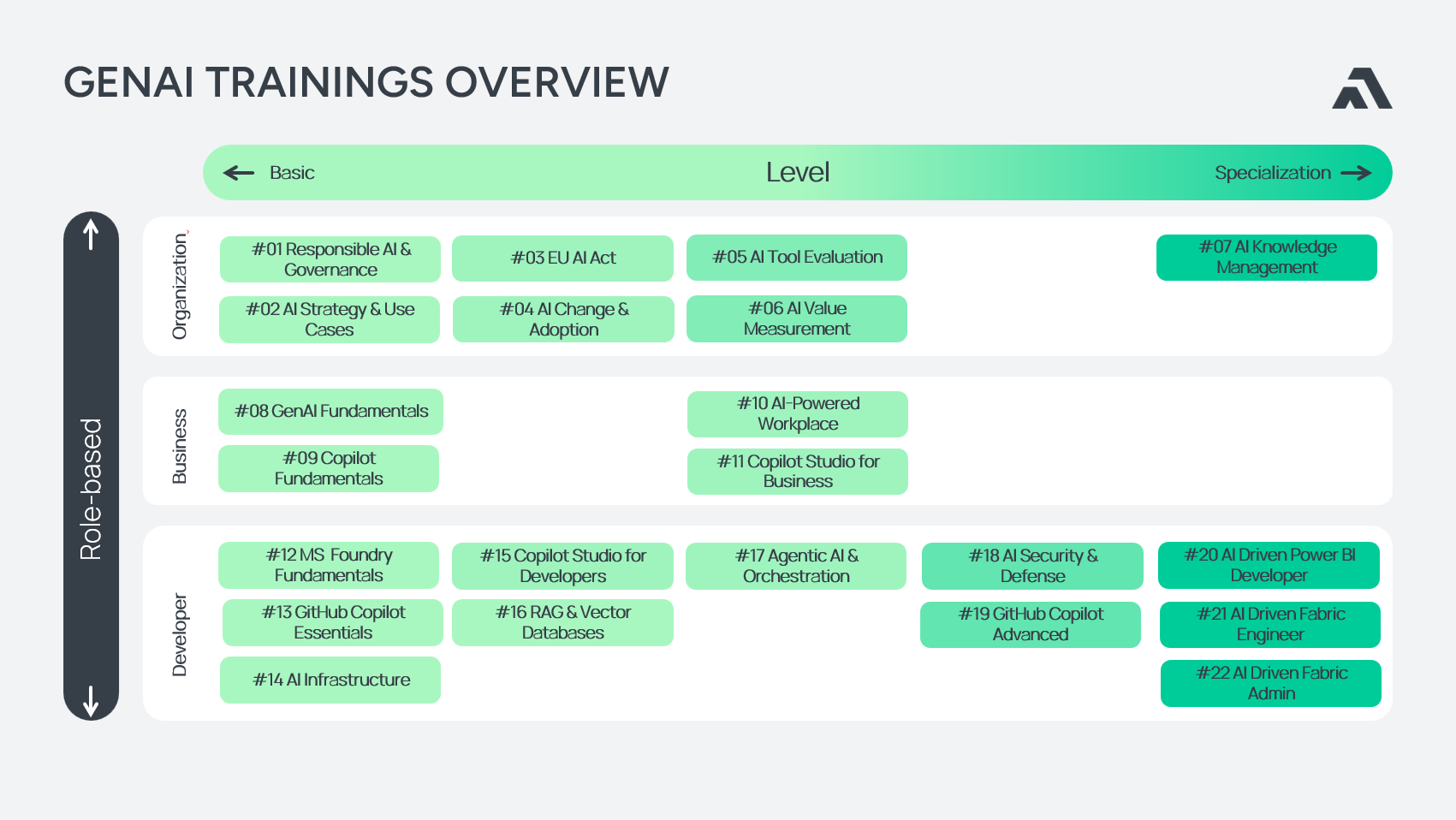1456x820 pixels.
Task: Select #16 RAG & Vector Databases
Action: [x=562, y=622]
